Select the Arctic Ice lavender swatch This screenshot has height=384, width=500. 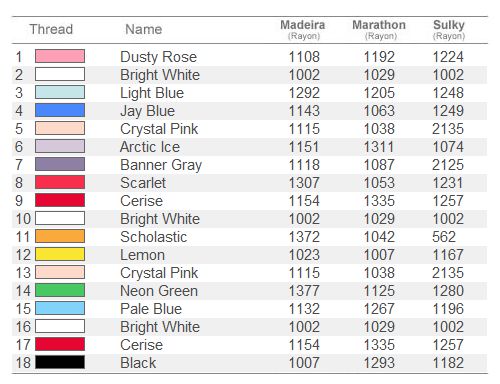60,146
